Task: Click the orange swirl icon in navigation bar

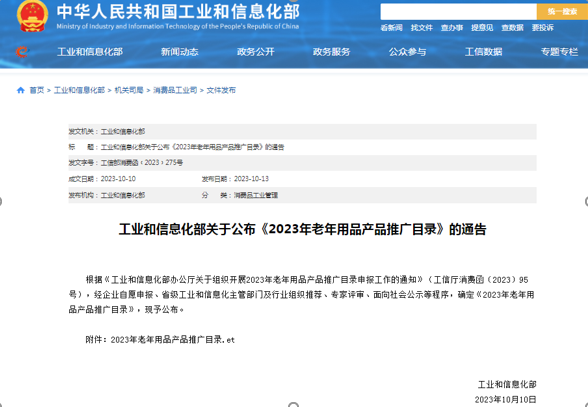Action: pyautogui.click(x=22, y=51)
